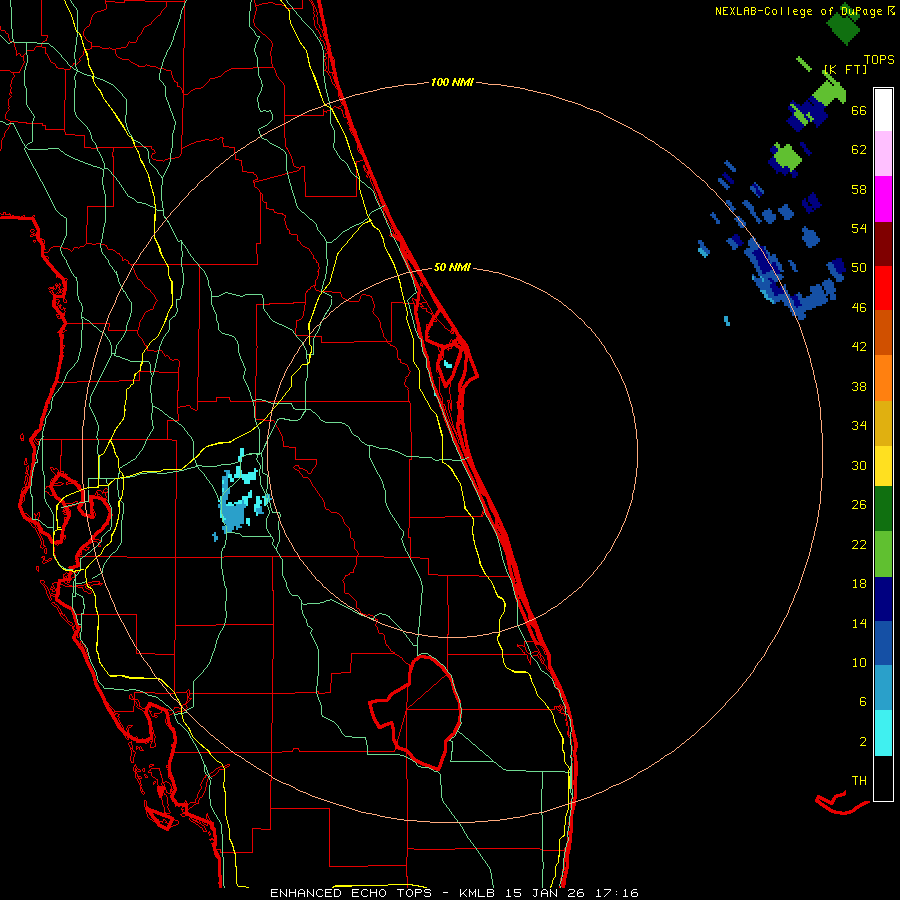This screenshot has width=900, height=900.
Task: Click the legend value '54'
Action: coord(859,228)
